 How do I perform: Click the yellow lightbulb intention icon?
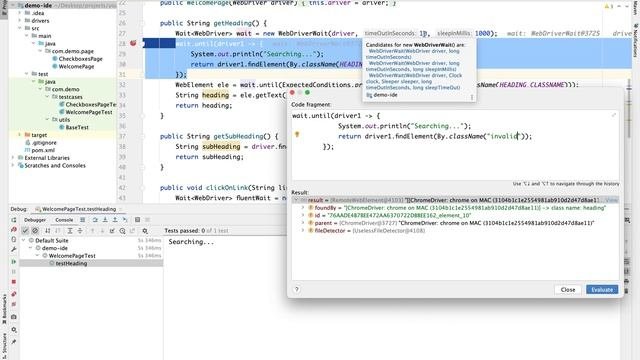pos(297,135)
